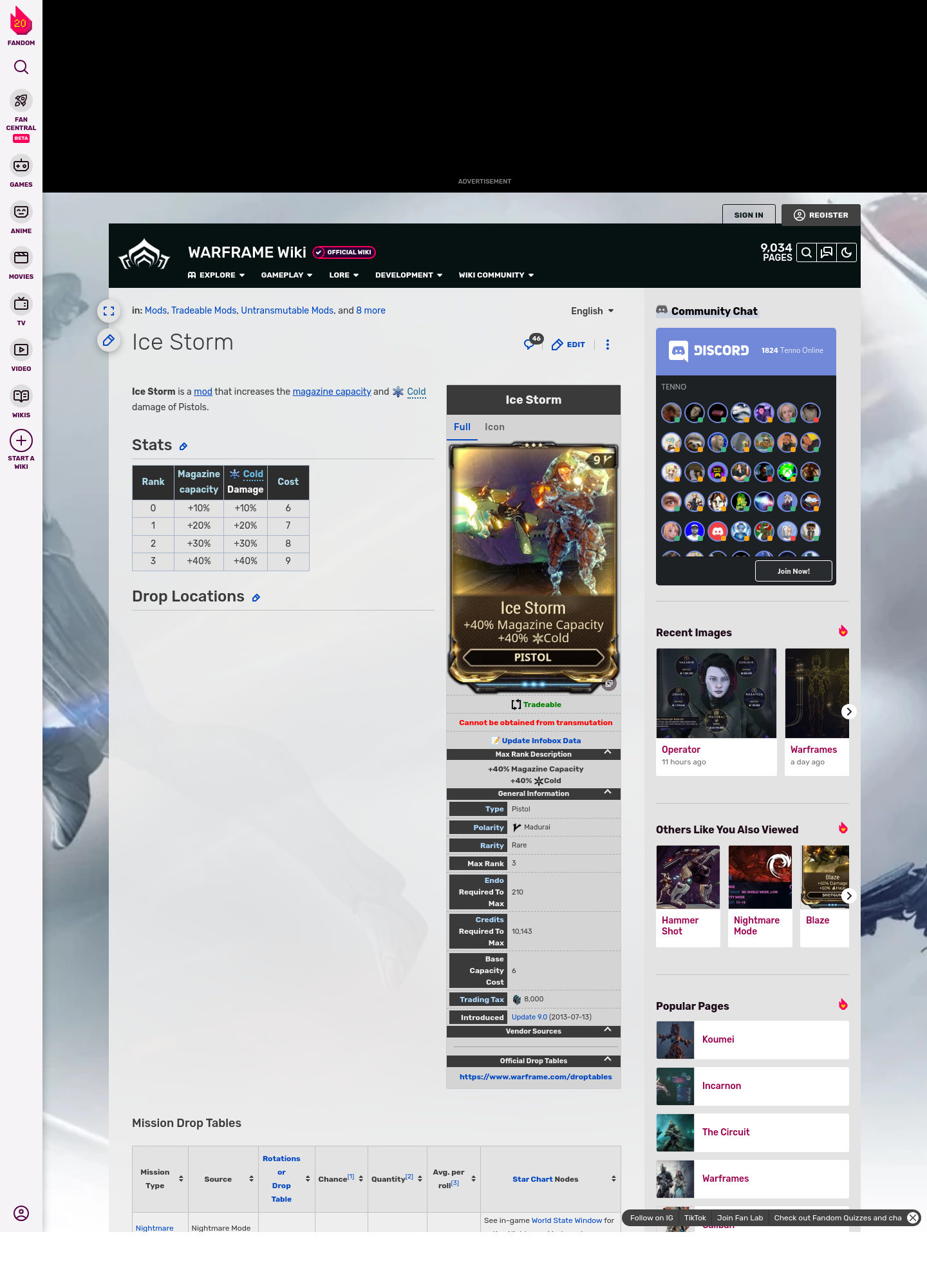
Task: Open the Explore dropdown menu
Action: (216, 275)
